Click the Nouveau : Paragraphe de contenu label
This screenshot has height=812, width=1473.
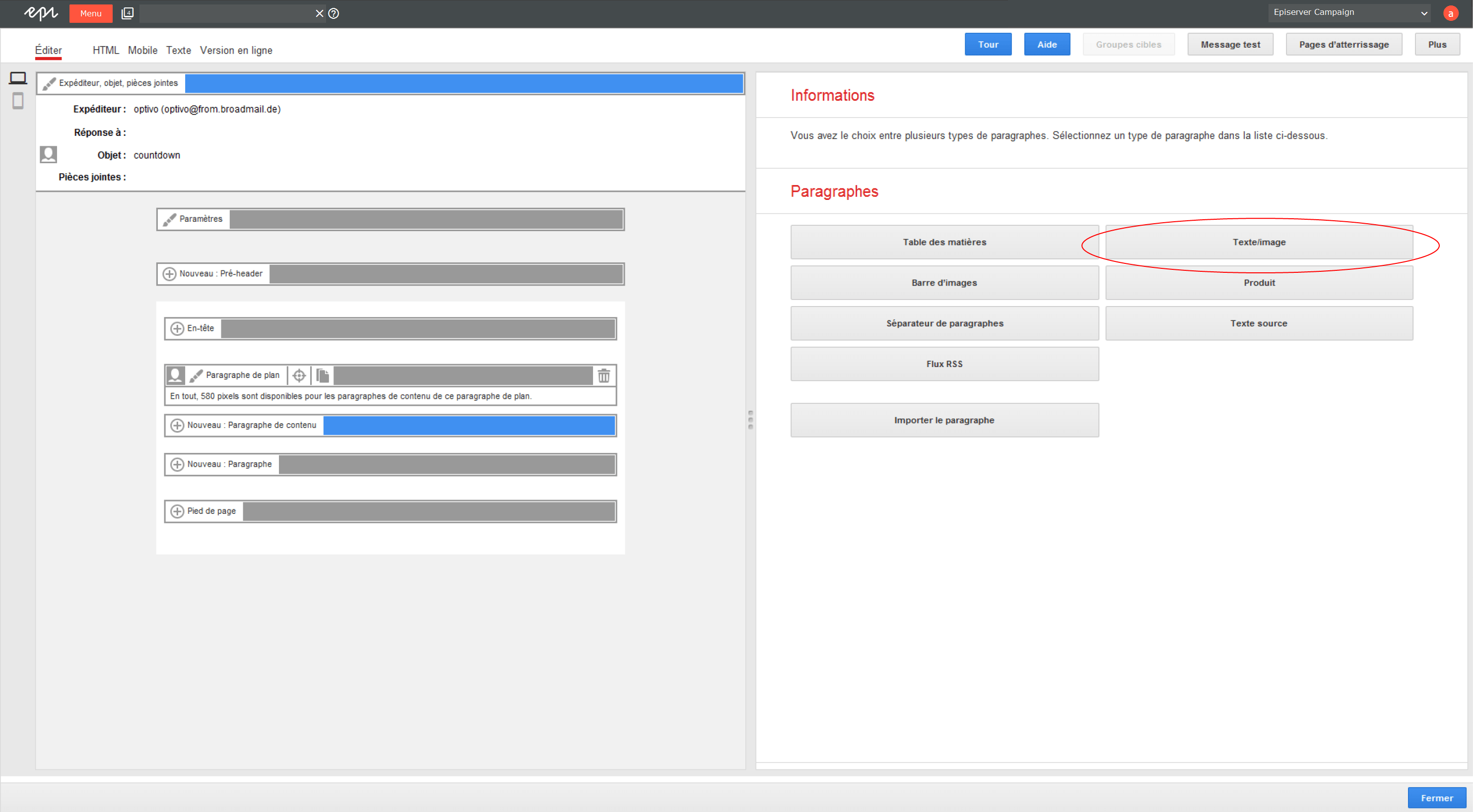tap(252, 426)
